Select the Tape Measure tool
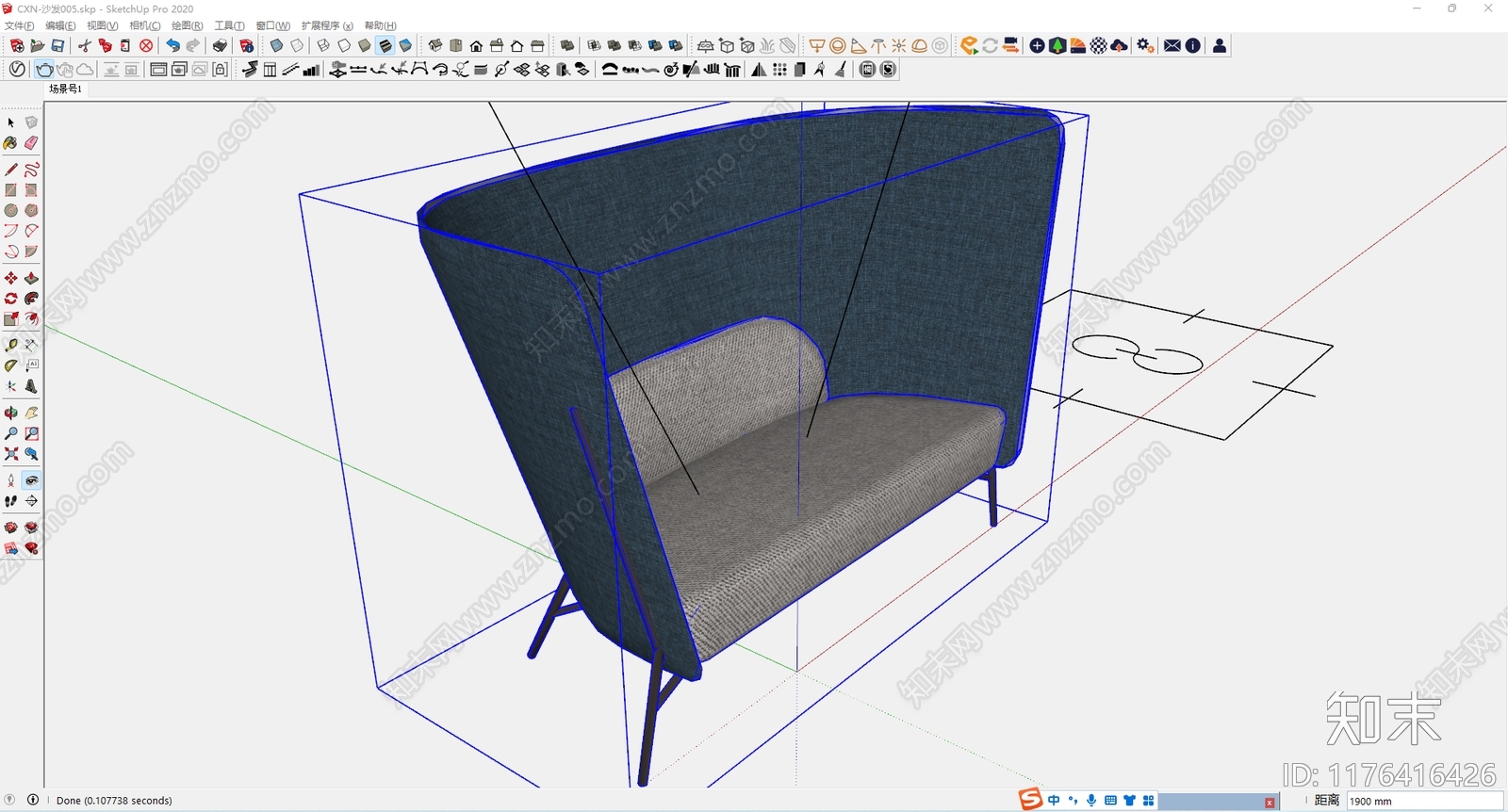The width and height of the screenshot is (1508, 812). pos(10,345)
